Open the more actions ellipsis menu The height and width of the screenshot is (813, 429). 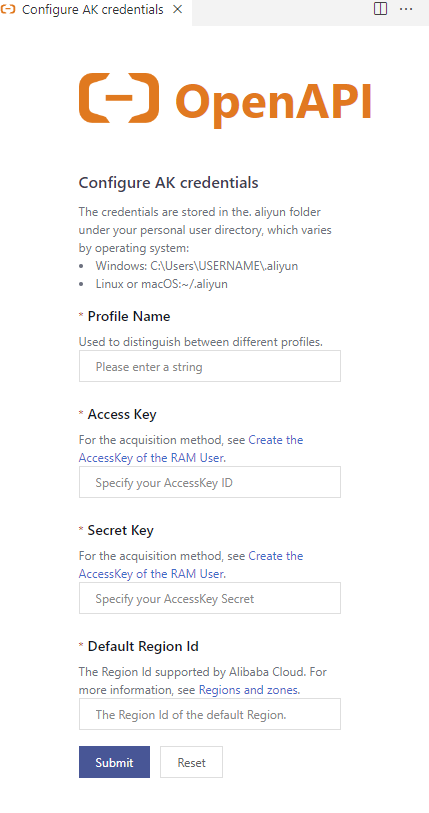tap(406, 9)
